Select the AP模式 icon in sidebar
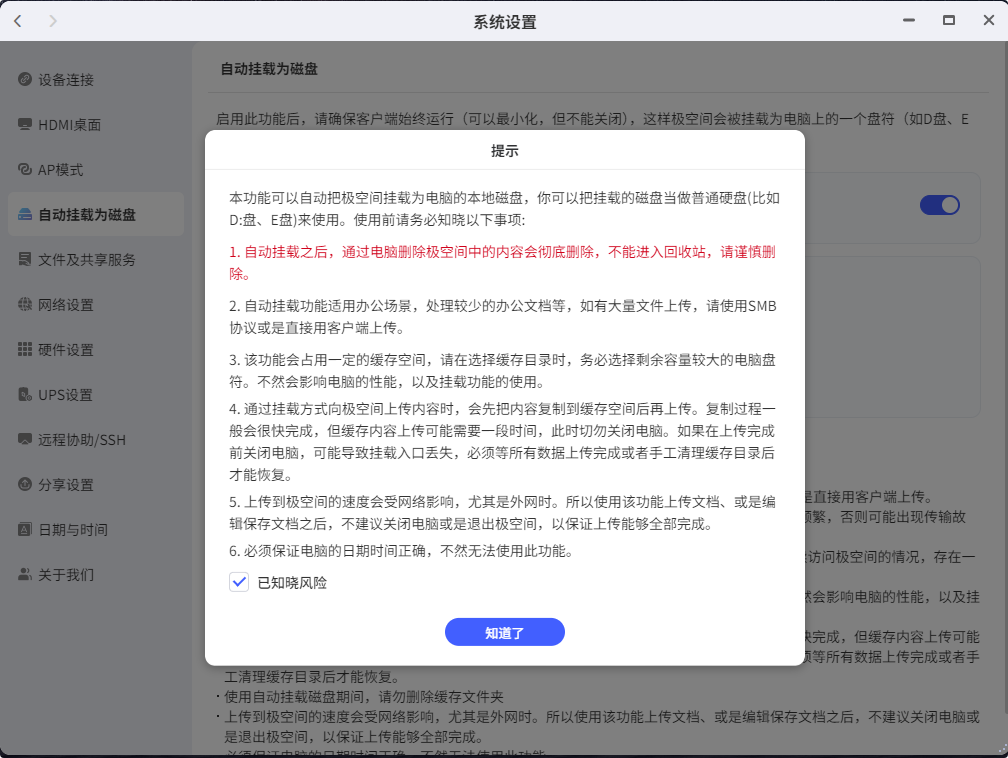Viewport: 1008px width, 758px height. coord(24,169)
